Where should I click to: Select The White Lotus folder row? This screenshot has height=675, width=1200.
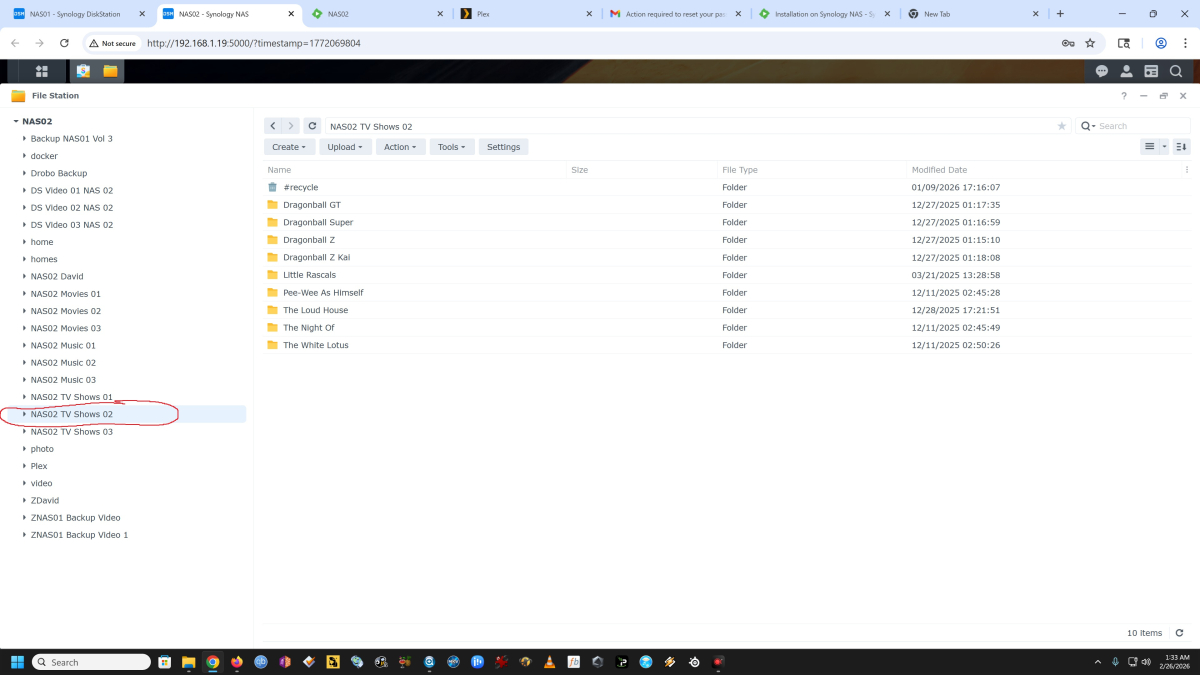[x=726, y=345]
